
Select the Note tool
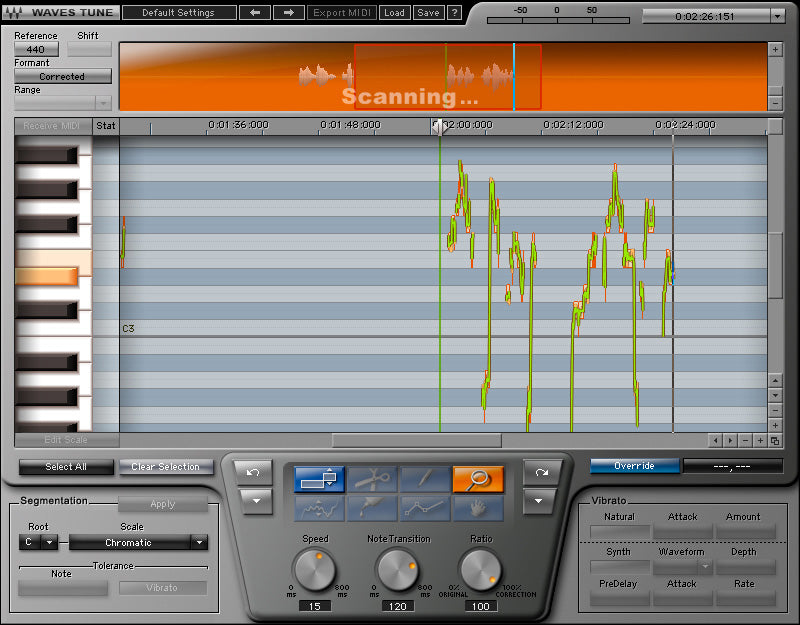click(x=320, y=478)
